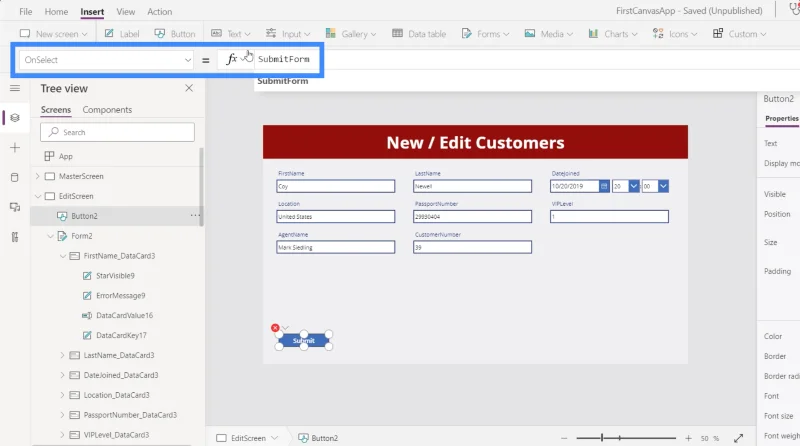Expand DateJoined_DataCard3 node
Screen dimensions: 800x446
click(62, 375)
